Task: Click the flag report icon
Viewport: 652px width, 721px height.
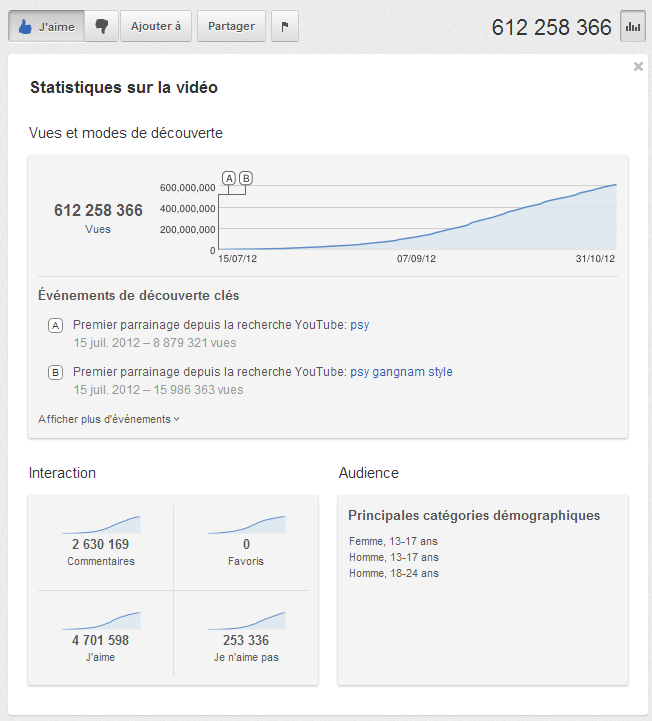Action: point(285,26)
